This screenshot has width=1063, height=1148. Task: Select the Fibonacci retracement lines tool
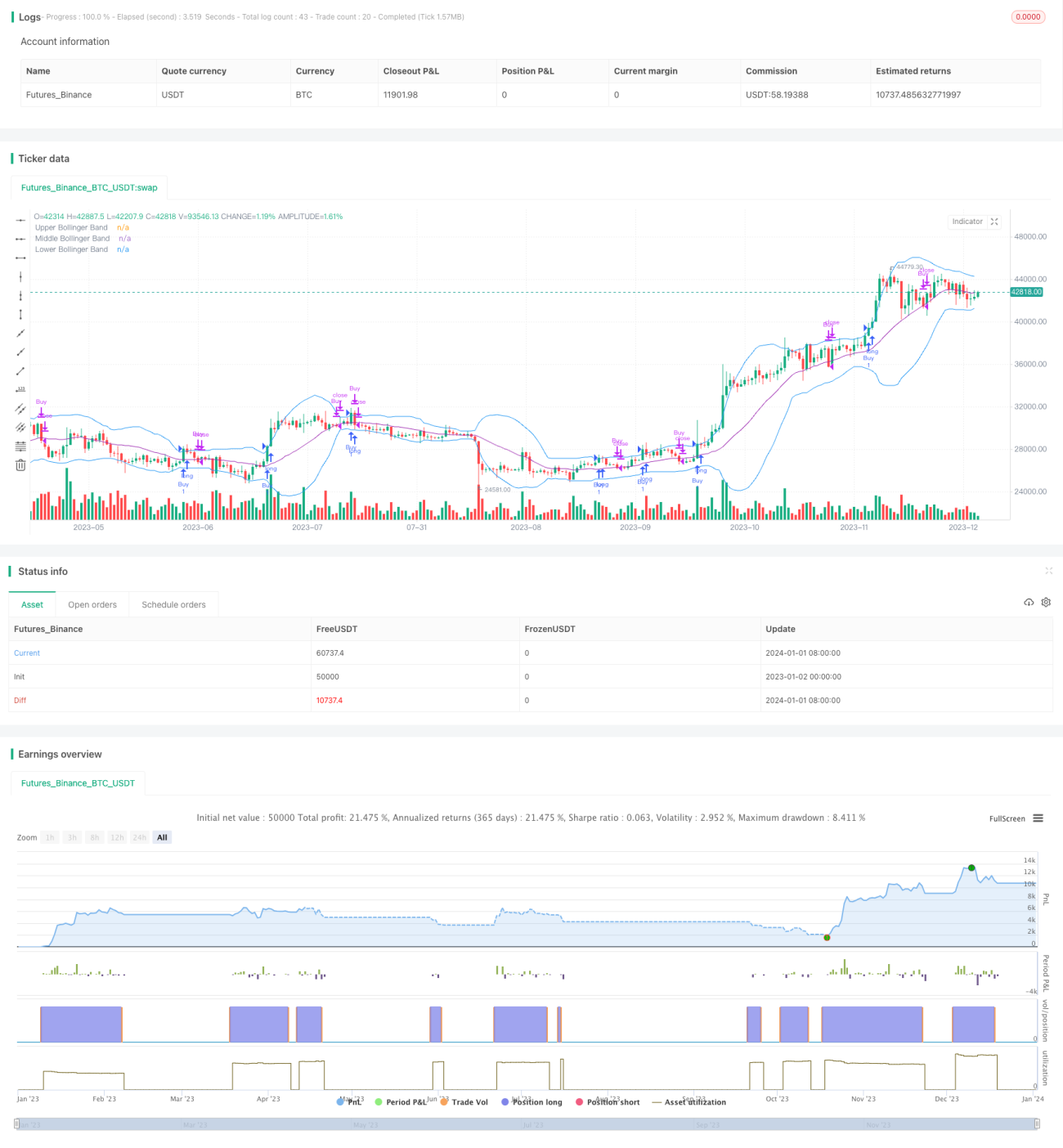(20, 446)
